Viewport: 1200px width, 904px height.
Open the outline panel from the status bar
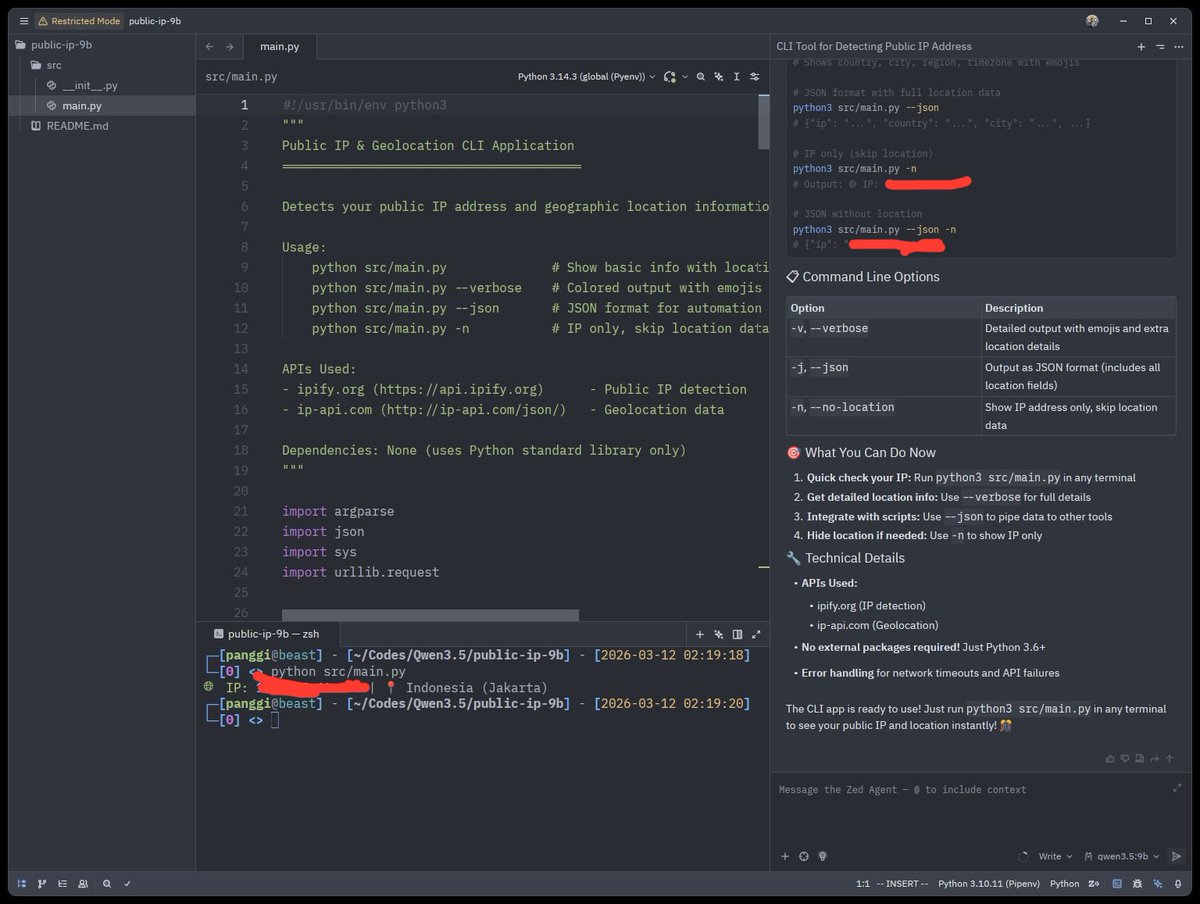click(x=62, y=884)
